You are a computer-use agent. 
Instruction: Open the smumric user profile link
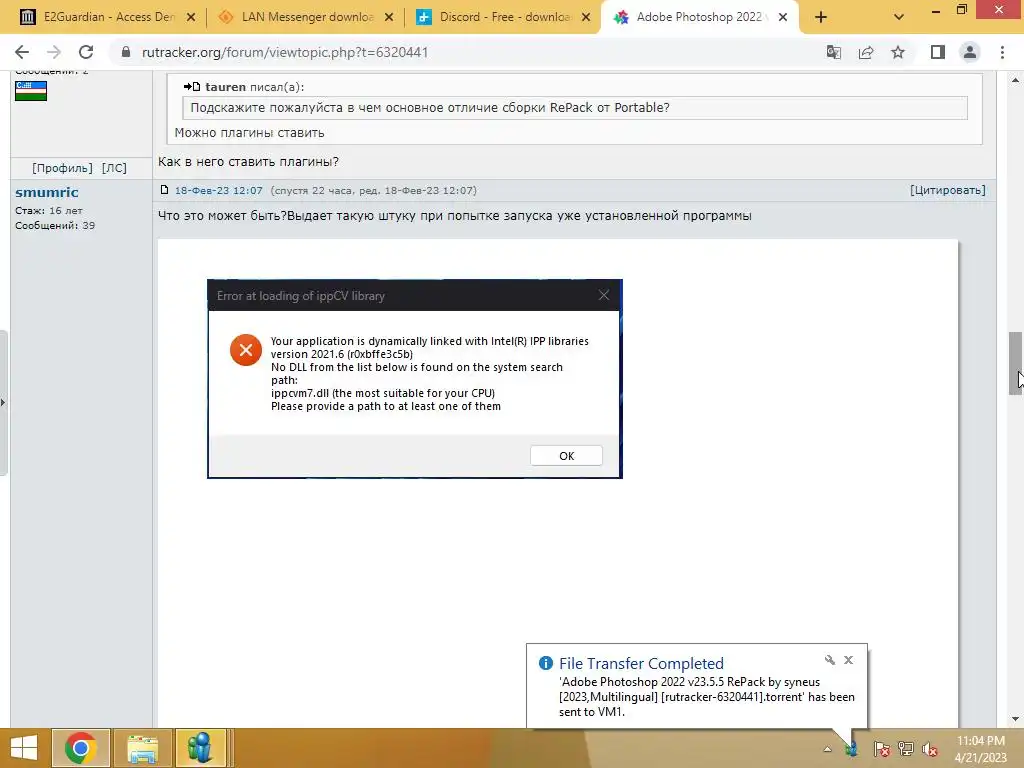(47, 192)
